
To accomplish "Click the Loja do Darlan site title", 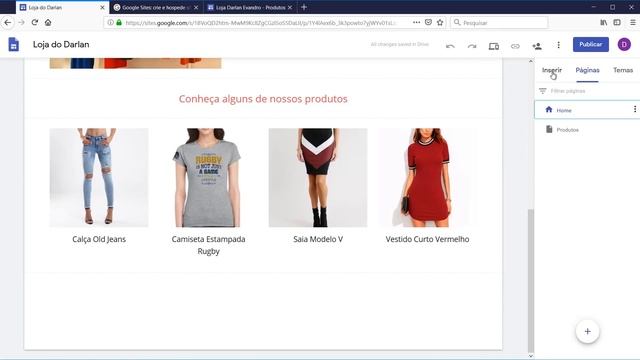I will (x=61, y=44).
